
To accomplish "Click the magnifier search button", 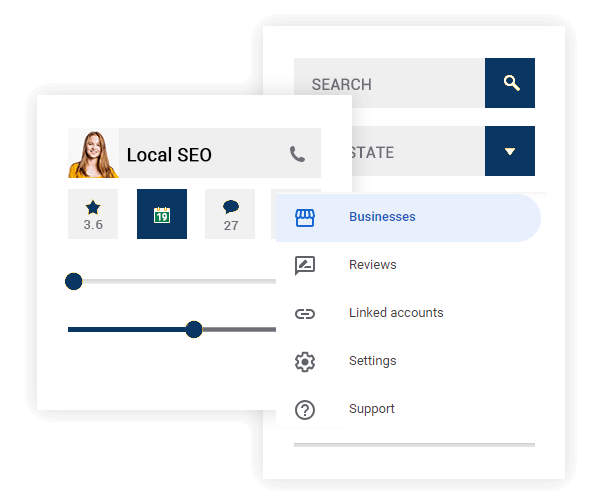I will 510,83.
